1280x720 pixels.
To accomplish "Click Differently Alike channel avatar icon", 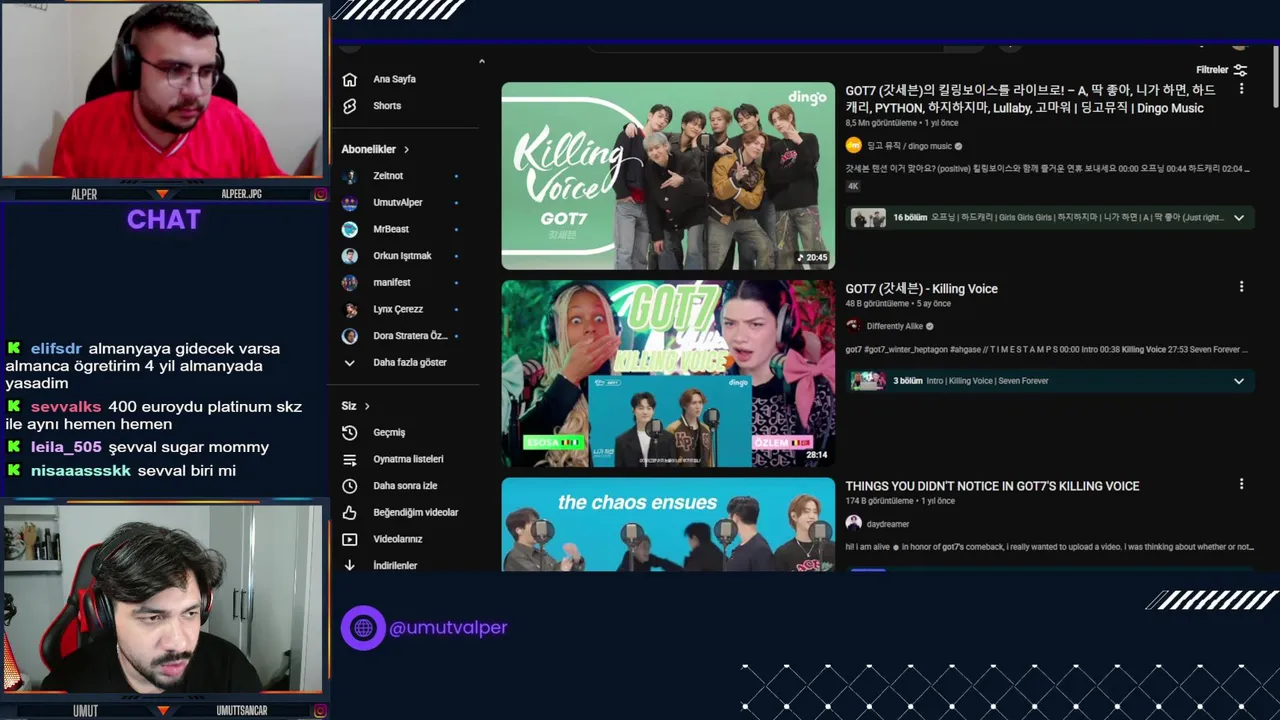I will pyautogui.click(x=853, y=326).
